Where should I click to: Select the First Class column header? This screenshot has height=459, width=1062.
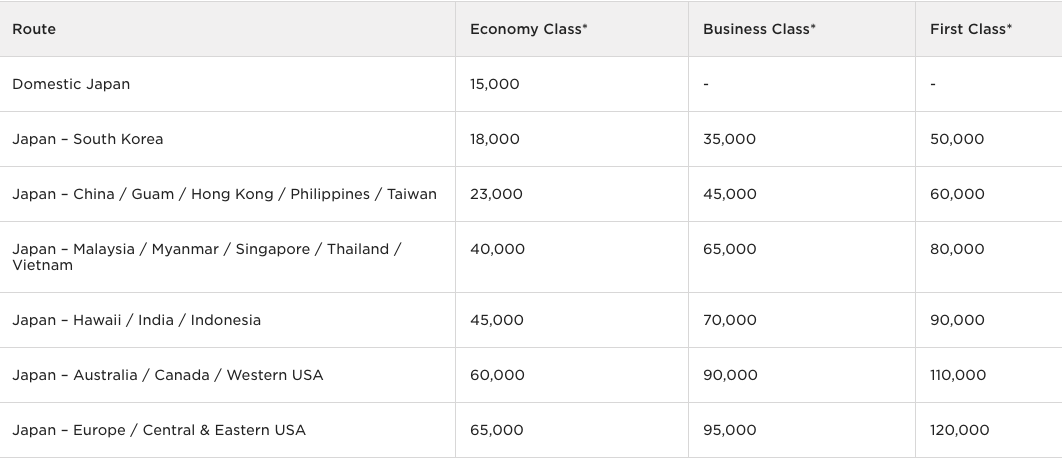[970, 29]
